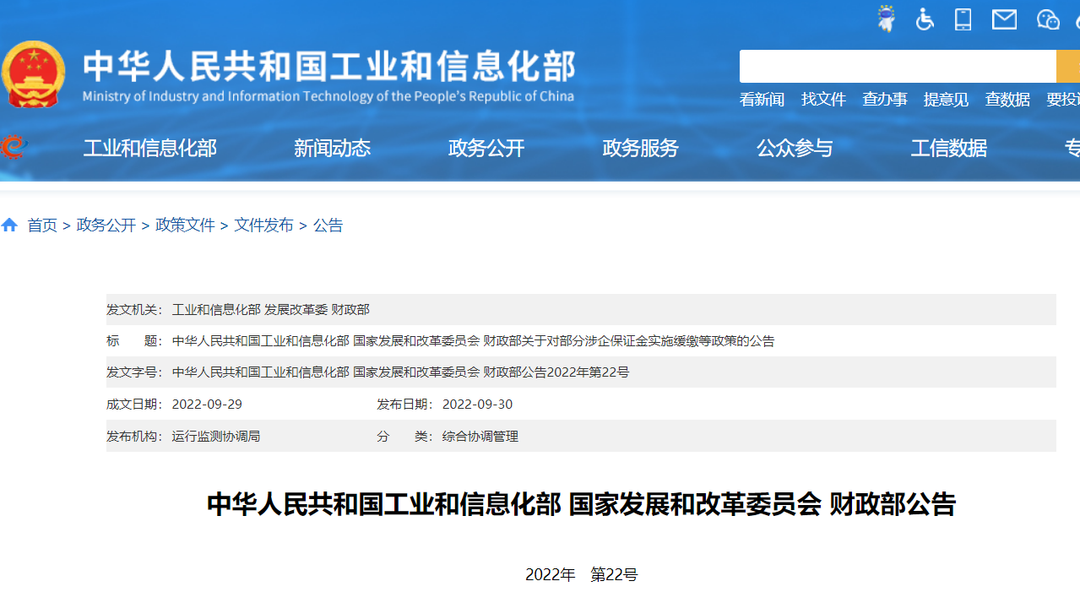Open the 提意见 feedback link
Image resolution: width=1080 pixels, height=592 pixels.
coord(945,99)
